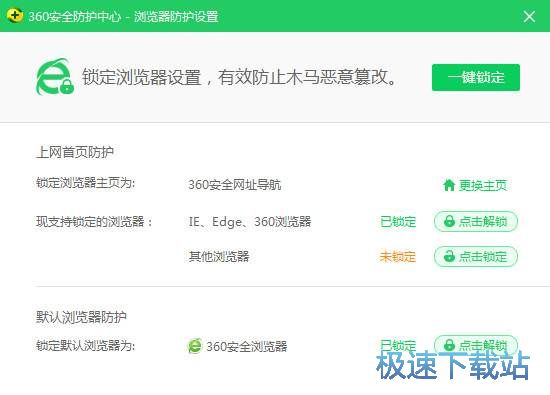Unlock default browser 360安全浏览器 via 点击解锁

tap(476, 345)
